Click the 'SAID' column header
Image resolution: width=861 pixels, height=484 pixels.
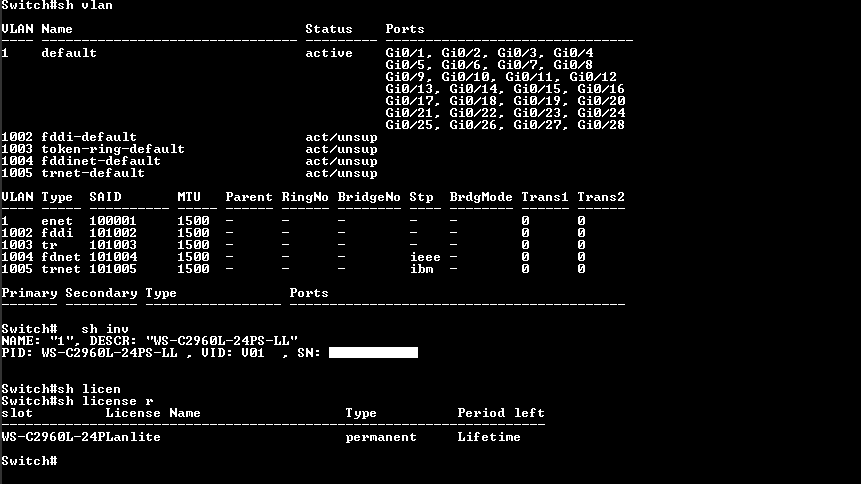tap(105, 197)
